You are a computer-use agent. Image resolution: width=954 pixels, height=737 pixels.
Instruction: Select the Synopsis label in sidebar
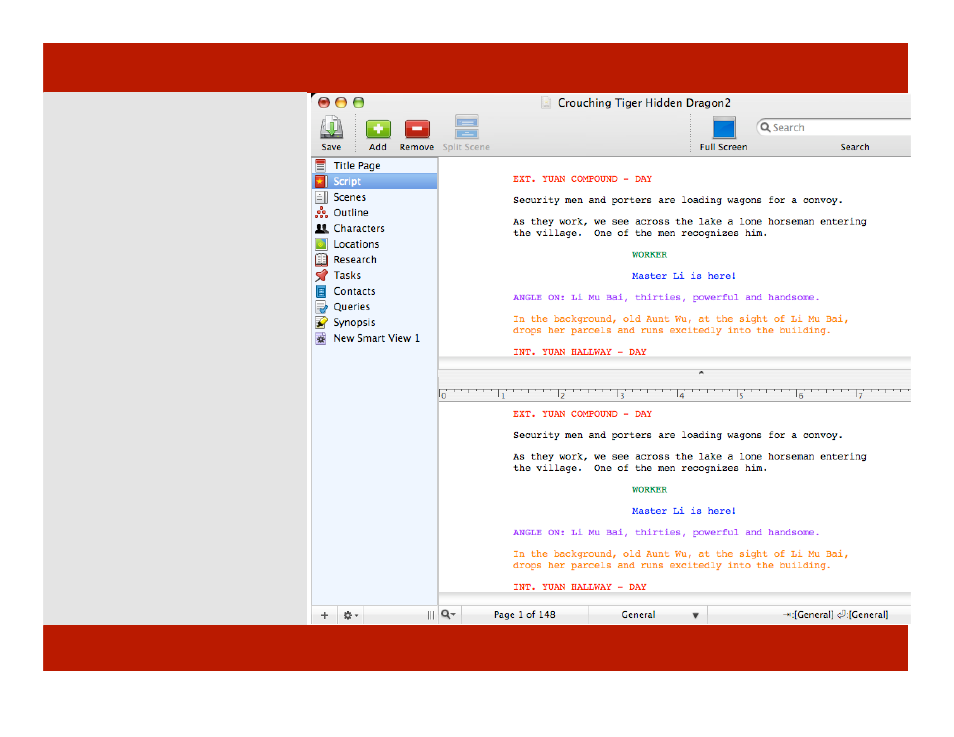(354, 323)
